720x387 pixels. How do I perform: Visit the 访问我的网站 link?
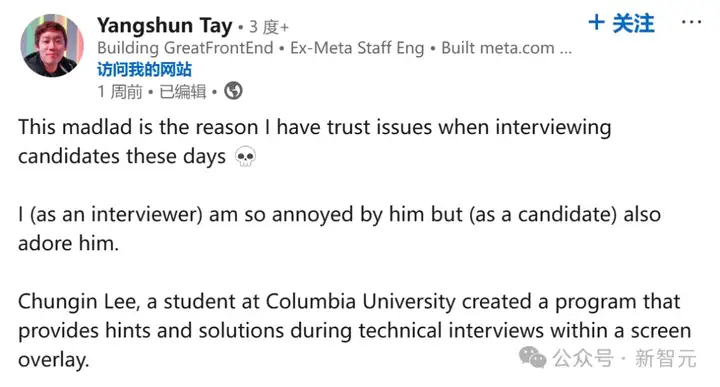click(x=144, y=69)
